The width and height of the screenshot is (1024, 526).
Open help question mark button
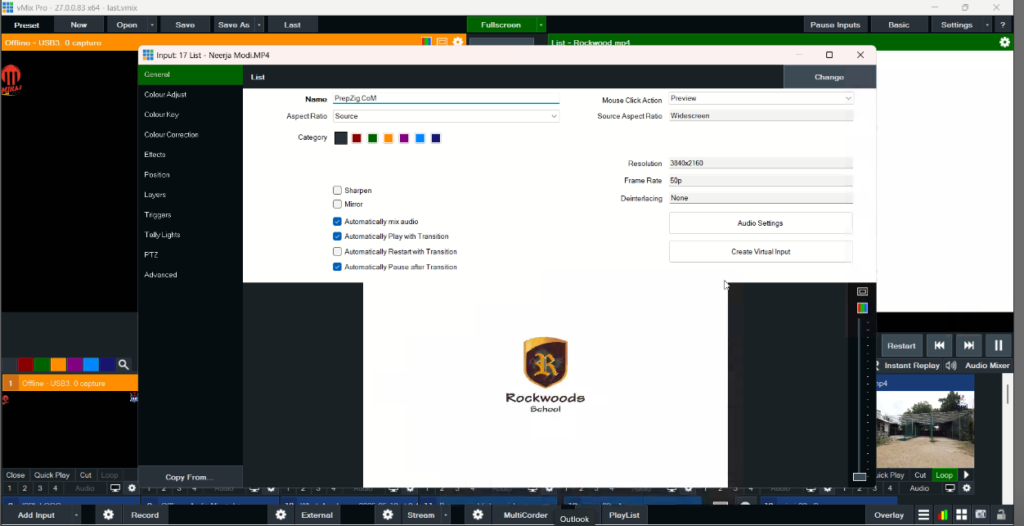[x=1002, y=25]
